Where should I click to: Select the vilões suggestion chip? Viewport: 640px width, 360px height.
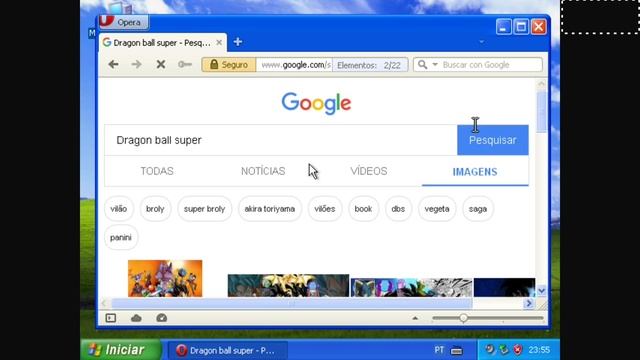(325, 209)
